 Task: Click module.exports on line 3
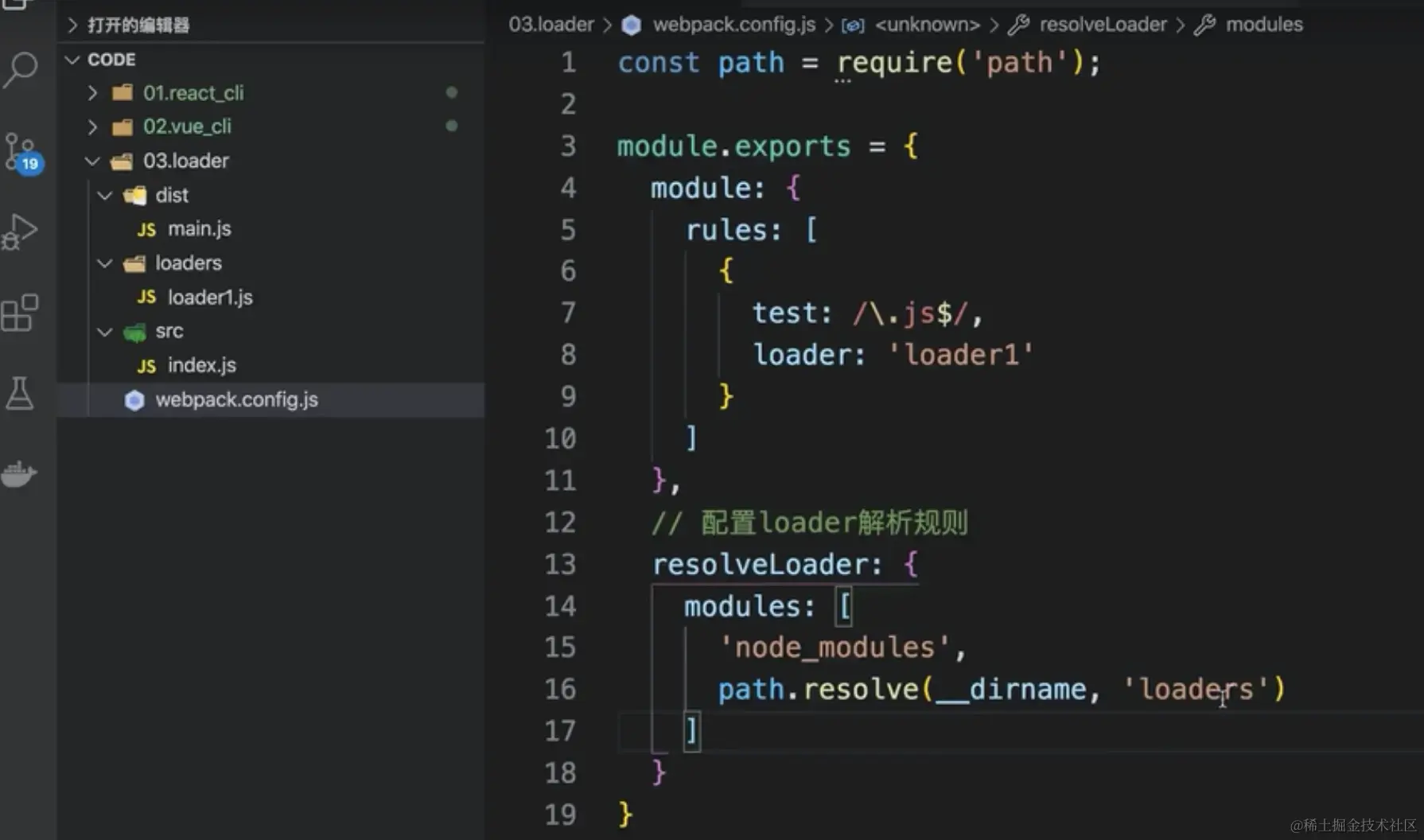[733, 146]
